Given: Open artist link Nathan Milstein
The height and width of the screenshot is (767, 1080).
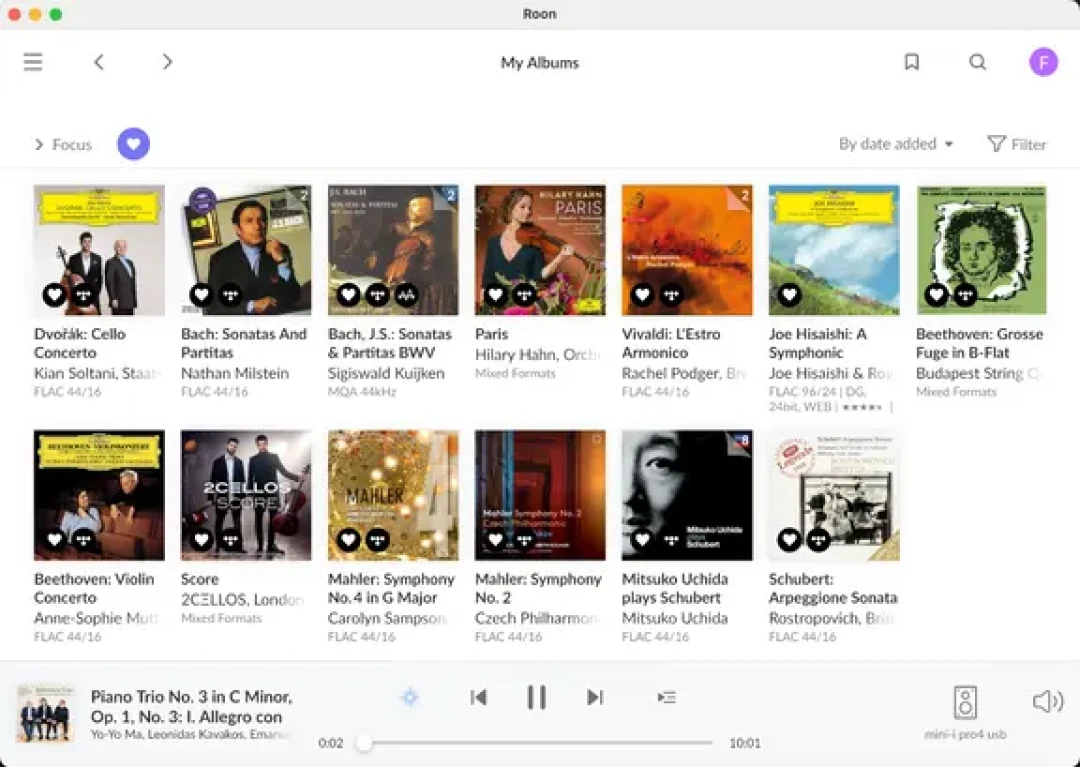Looking at the screenshot, I should point(235,373).
